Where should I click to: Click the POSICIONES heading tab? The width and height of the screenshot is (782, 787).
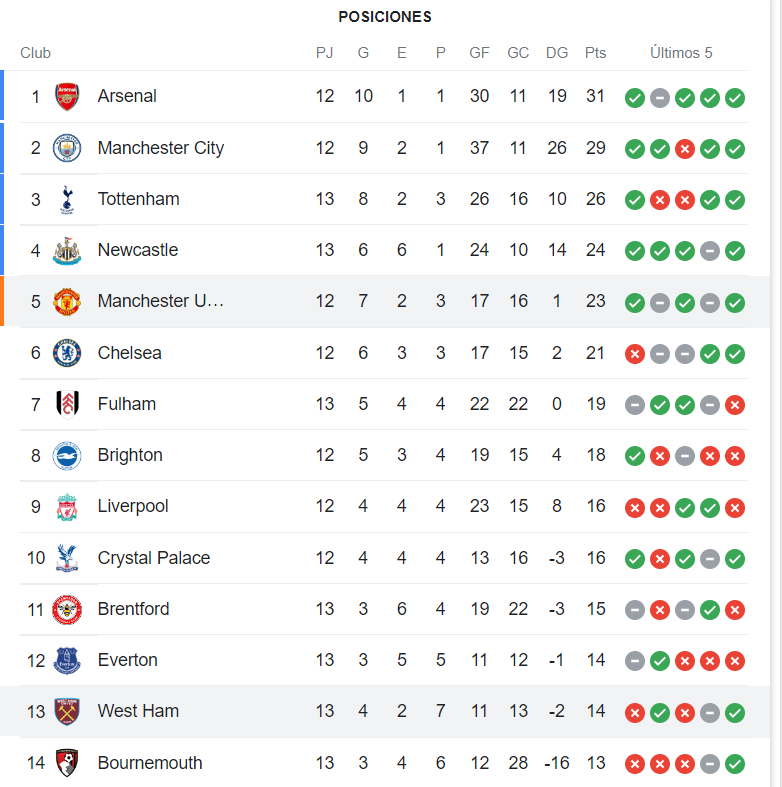pyautogui.click(x=385, y=17)
